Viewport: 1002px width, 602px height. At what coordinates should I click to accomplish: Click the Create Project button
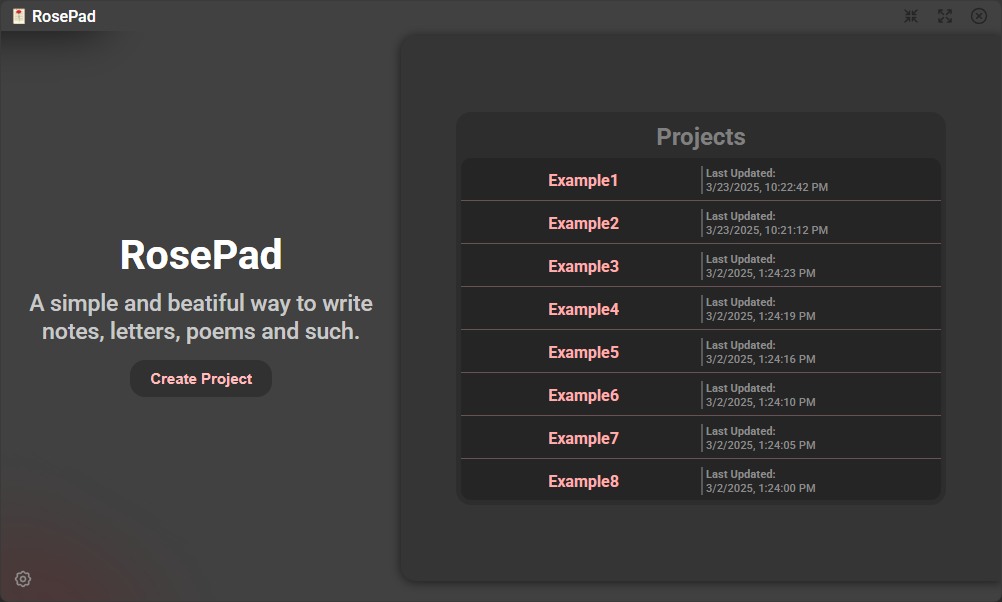[201, 378]
